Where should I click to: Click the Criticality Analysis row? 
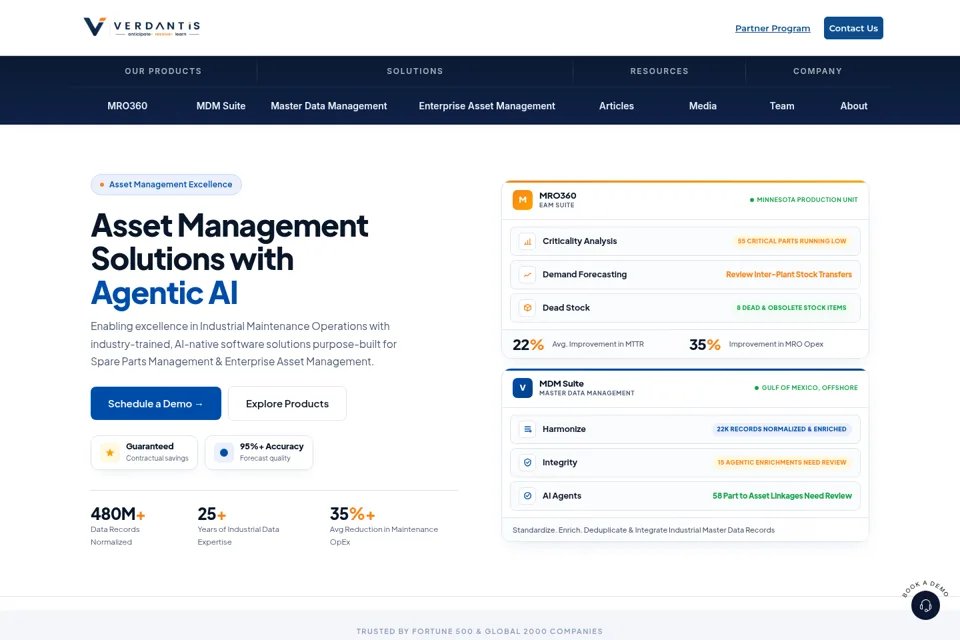(685, 241)
